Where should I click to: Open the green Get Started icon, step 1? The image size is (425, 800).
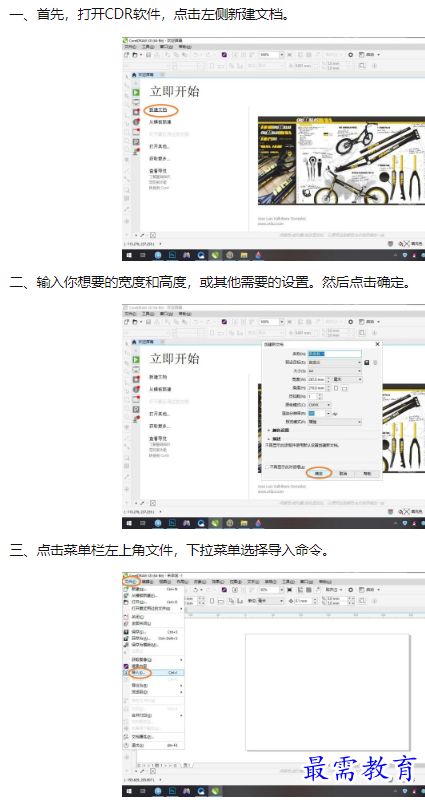(x=136, y=92)
